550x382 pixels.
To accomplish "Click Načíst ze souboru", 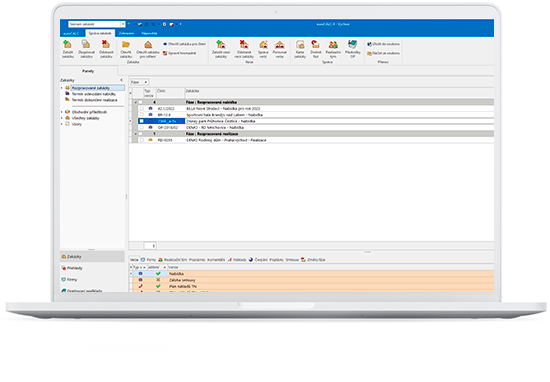I will click(383, 53).
